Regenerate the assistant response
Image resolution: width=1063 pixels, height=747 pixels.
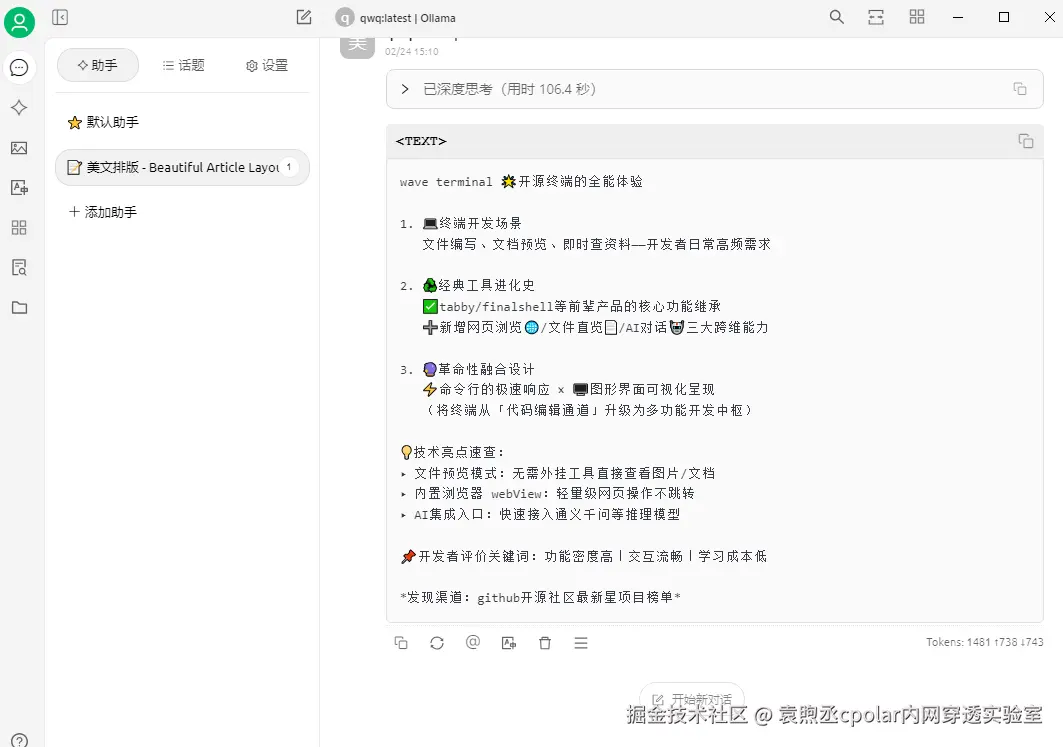tap(437, 643)
